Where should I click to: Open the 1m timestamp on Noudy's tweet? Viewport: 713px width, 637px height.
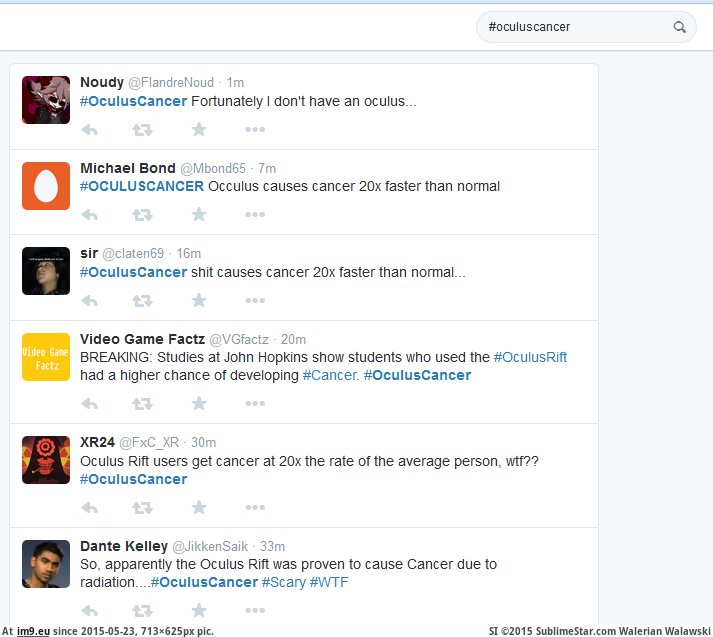236,83
